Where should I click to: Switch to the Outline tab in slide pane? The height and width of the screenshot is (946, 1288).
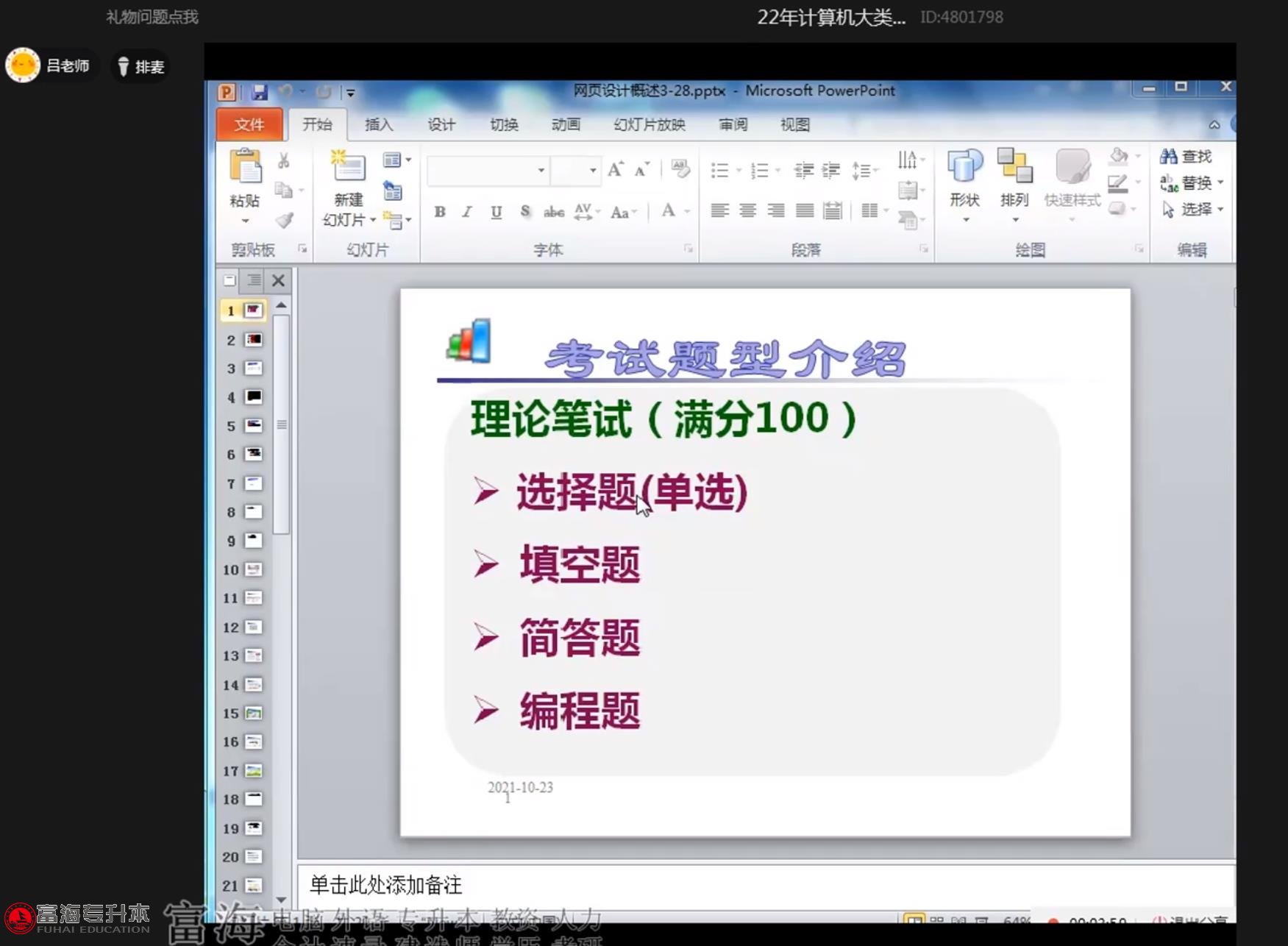253,280
